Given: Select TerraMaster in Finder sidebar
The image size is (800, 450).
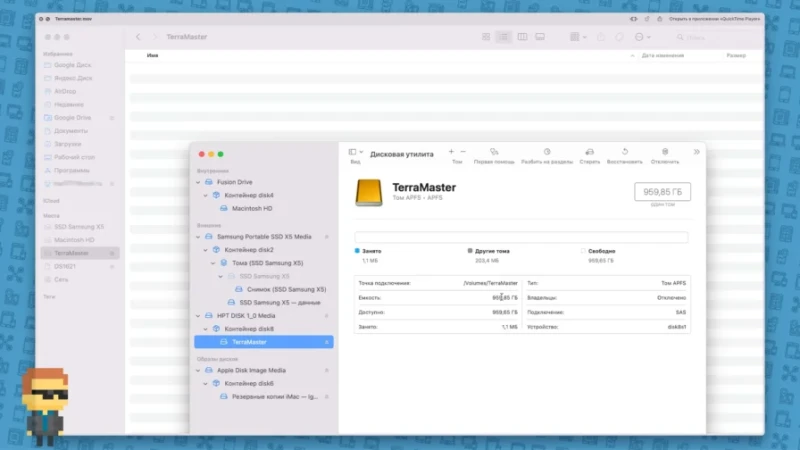Looking at the screenshot, I should [x=80, y=253].
